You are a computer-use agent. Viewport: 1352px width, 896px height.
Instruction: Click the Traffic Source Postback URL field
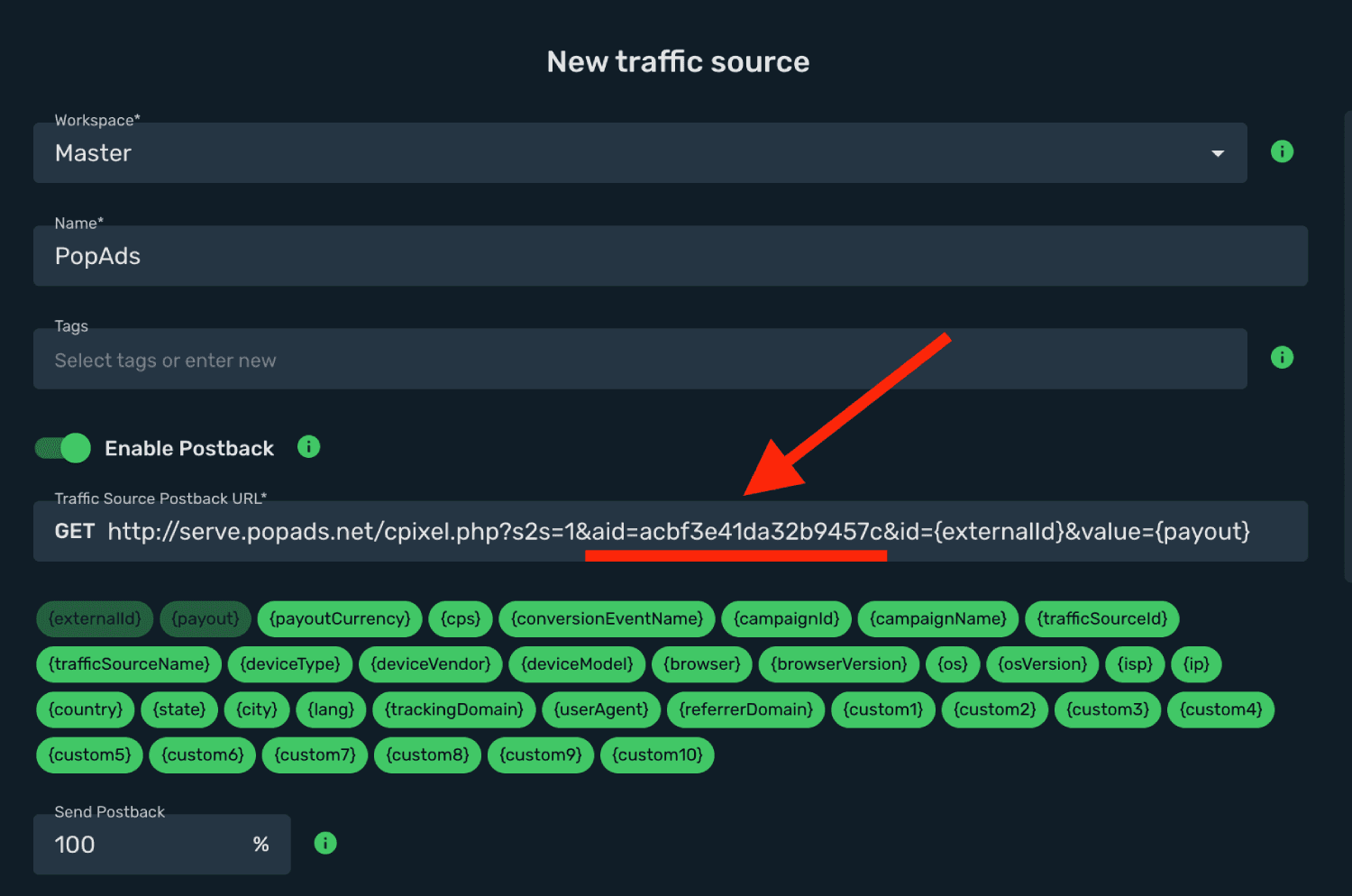pos(671,531)
